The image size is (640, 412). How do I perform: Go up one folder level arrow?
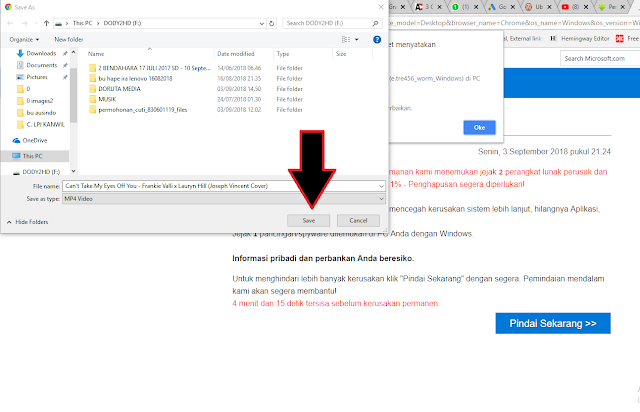coord(46,23)
